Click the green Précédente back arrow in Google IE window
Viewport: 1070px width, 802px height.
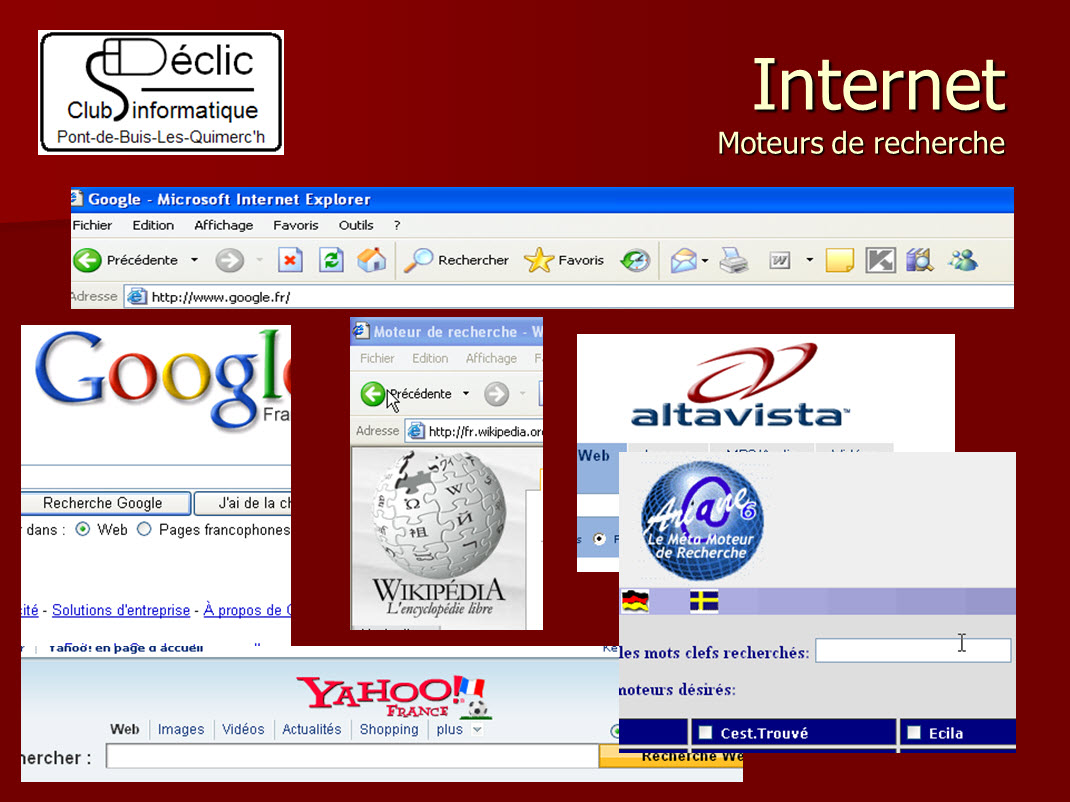coord(87,260)
